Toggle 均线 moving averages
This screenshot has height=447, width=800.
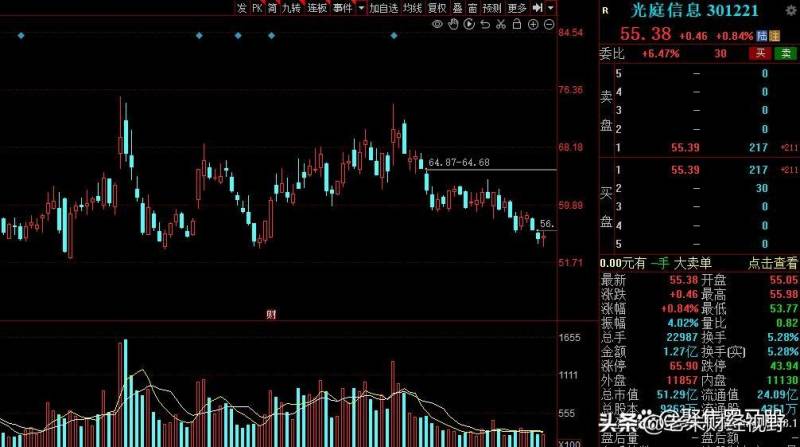(412, 8)
